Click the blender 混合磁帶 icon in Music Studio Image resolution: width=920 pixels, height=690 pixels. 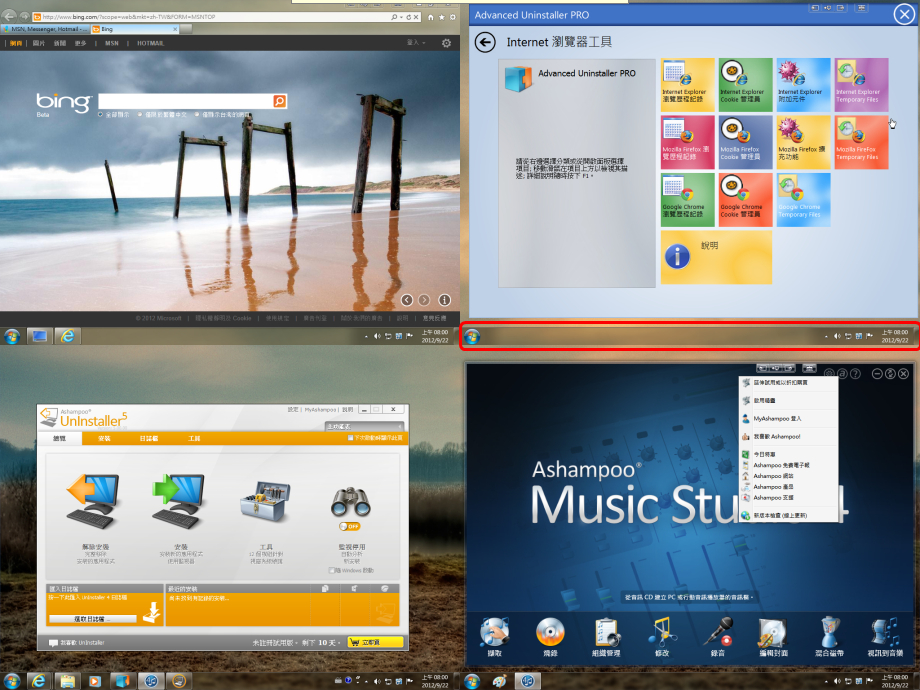(829, 635)
